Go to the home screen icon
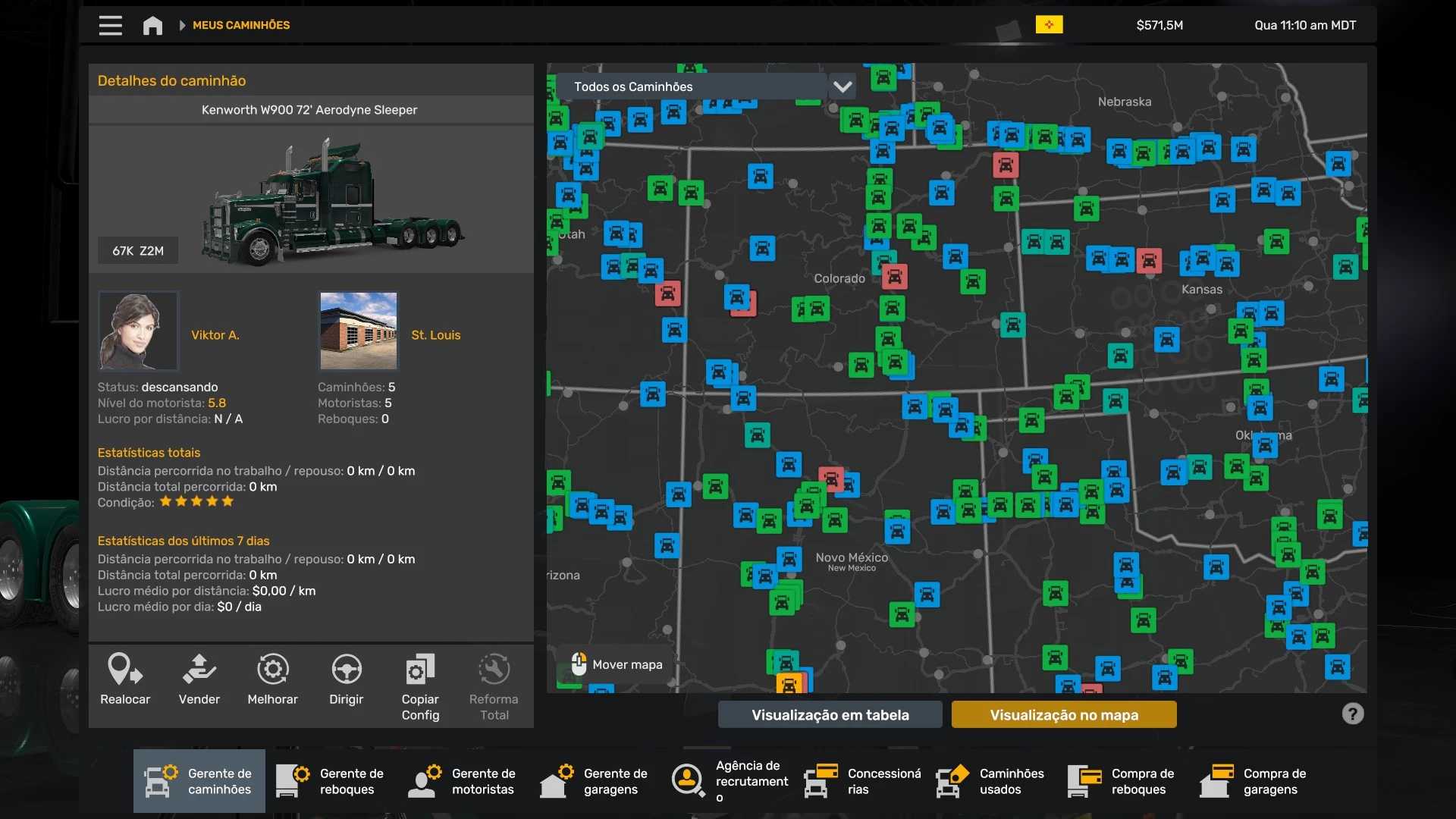1456x819 pixels. pos(152,25)
